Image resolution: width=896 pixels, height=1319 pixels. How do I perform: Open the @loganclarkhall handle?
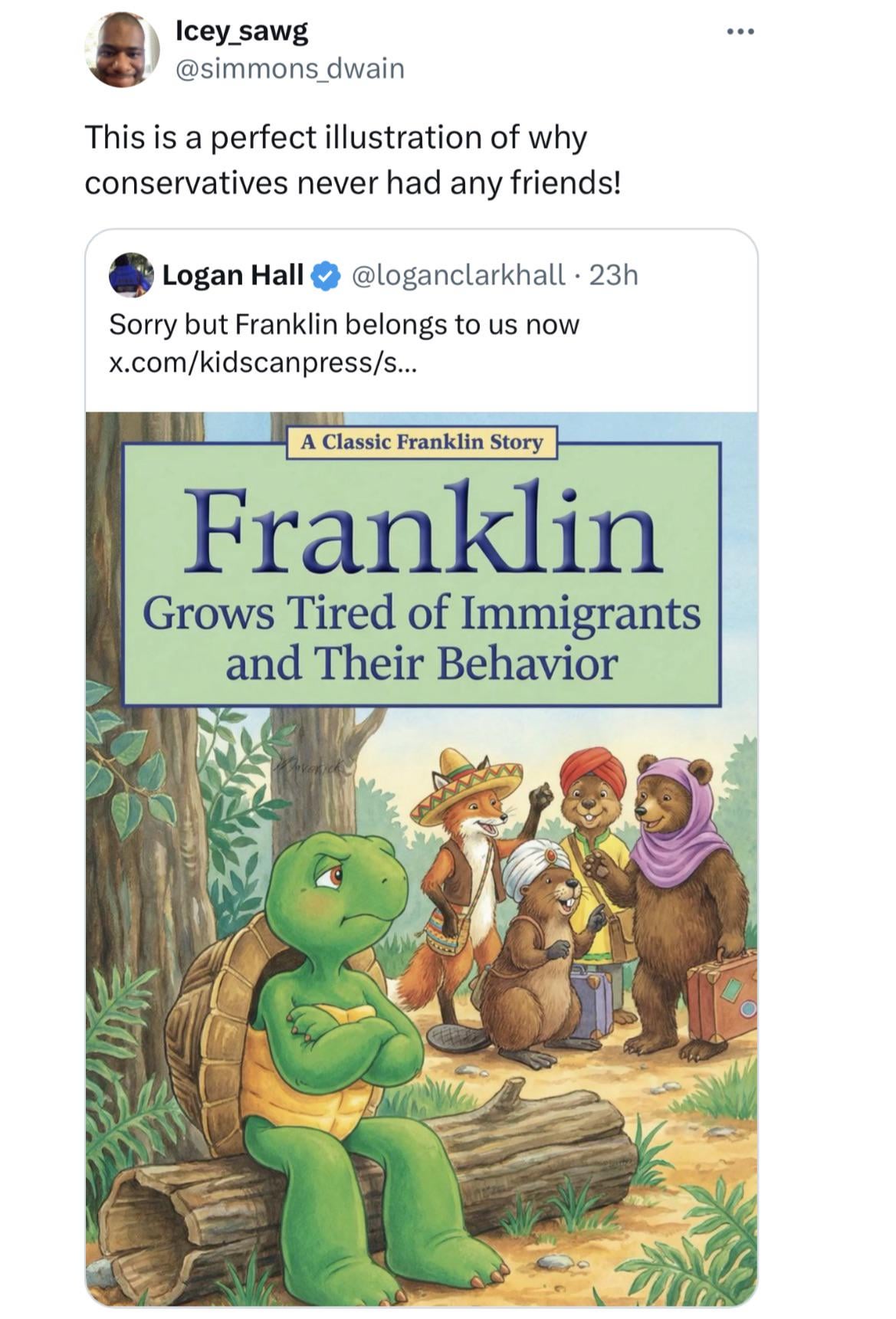[458, 274]
